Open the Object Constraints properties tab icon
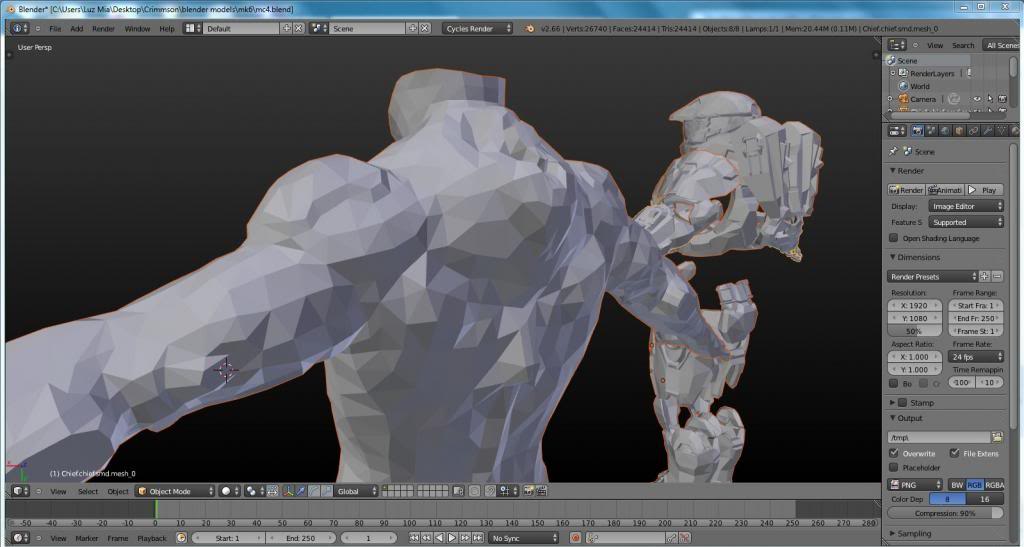Image resolution: width=1024 pixels, height=547 pixels. pyautogui.click(x=973, y=131)
